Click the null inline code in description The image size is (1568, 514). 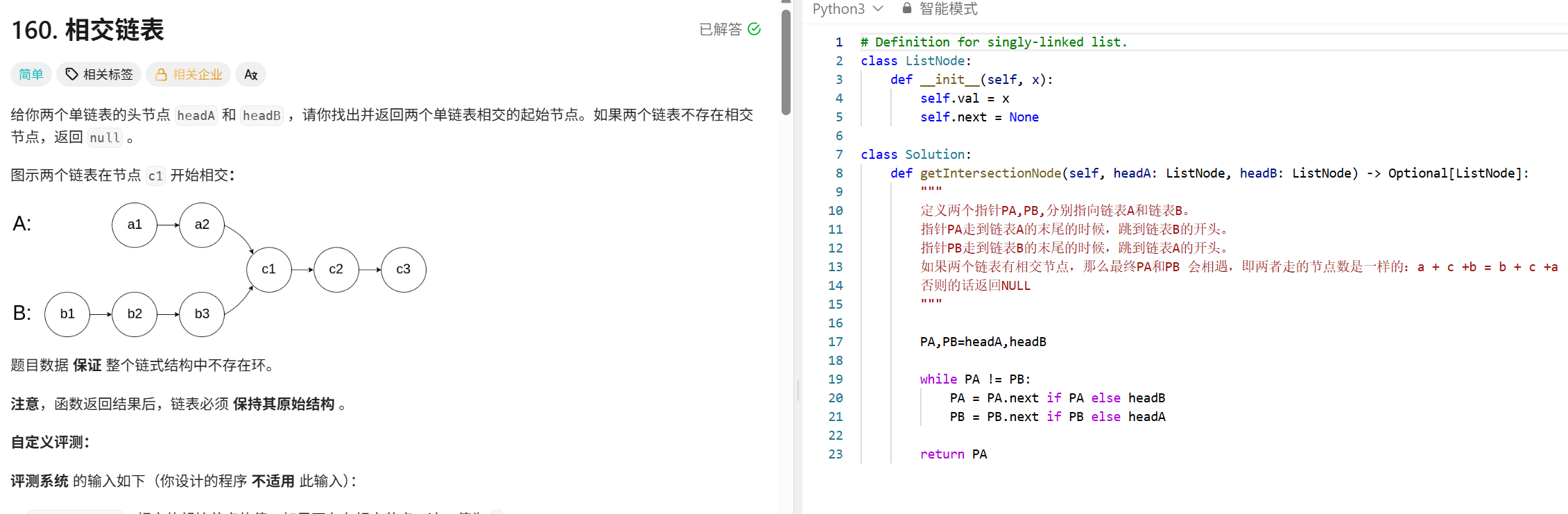click(105, 137)
